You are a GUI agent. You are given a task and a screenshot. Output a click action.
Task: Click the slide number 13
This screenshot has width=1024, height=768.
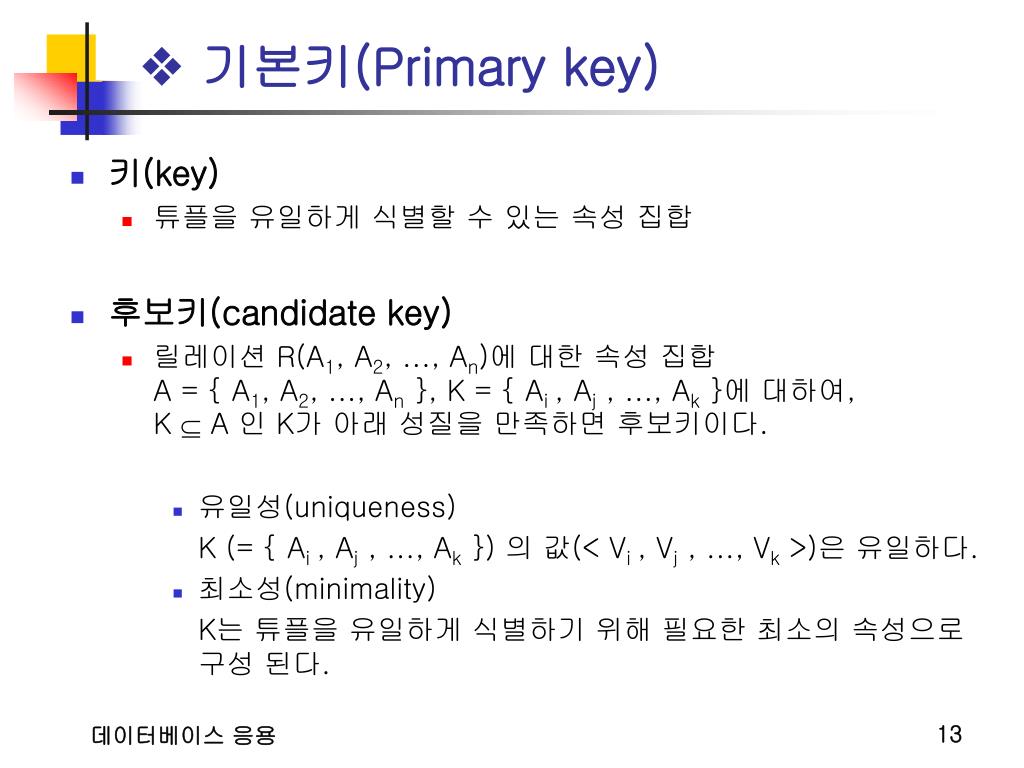click(950, 734)
